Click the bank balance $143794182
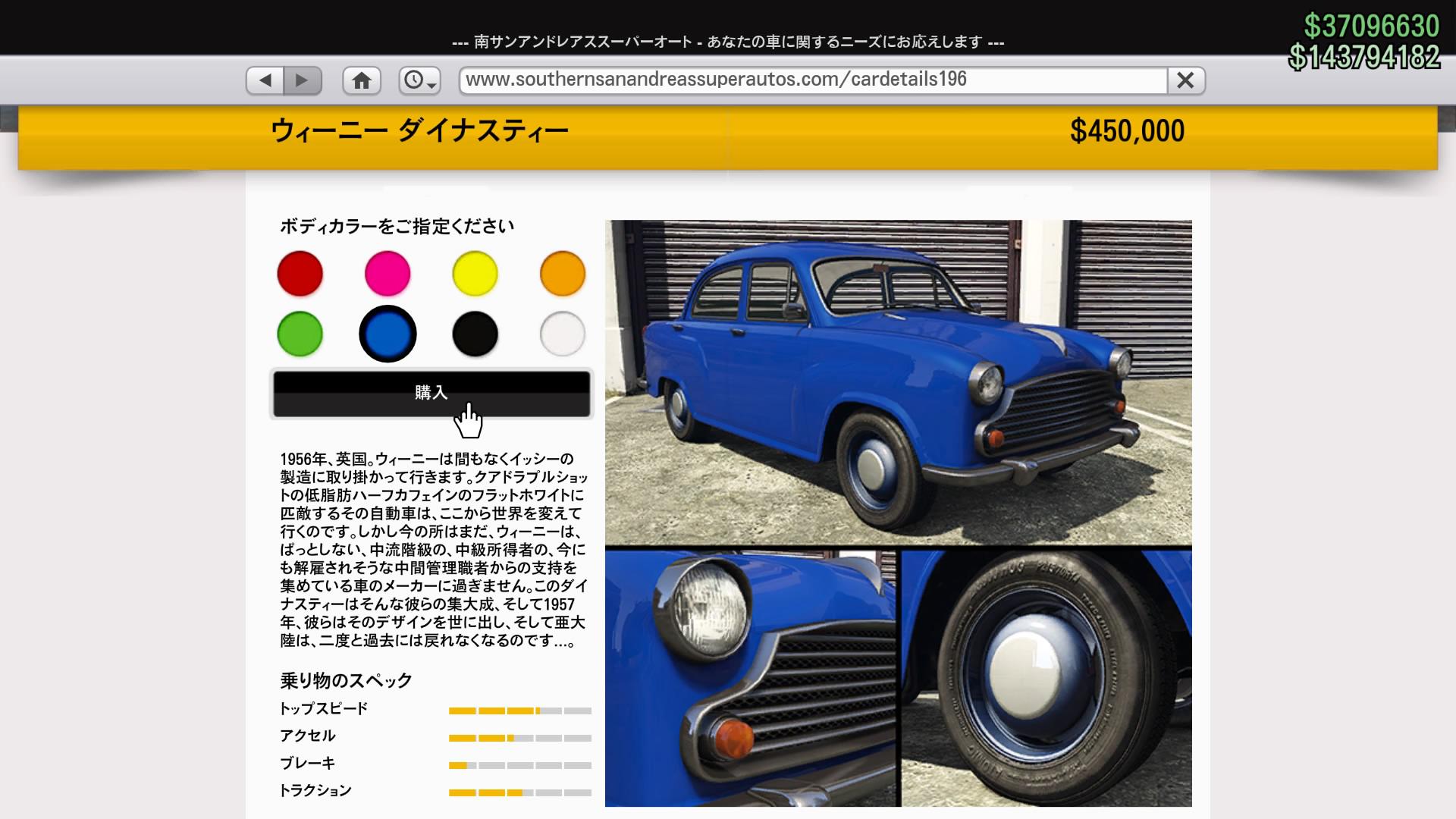Screen dimensions: 1456x819 (x=1363, y=58)
